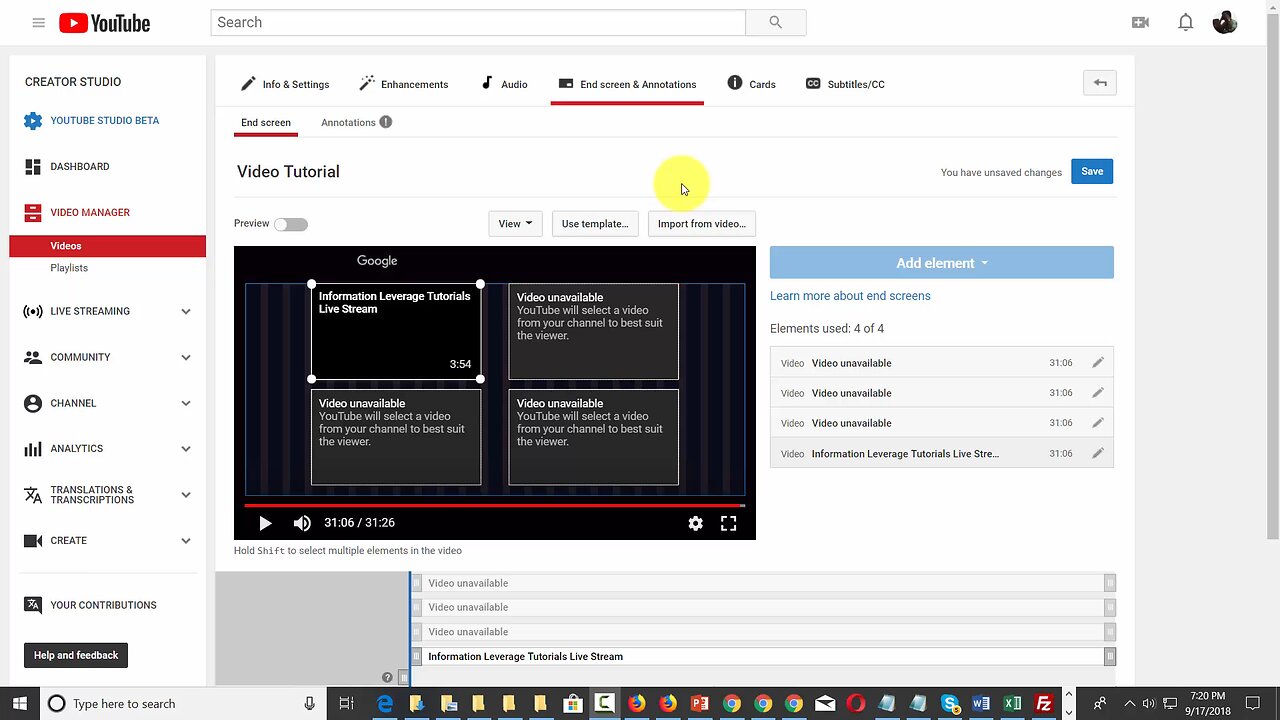Save the unsaved changes
Screen dimensions: 1280x720
point(1092,171)
